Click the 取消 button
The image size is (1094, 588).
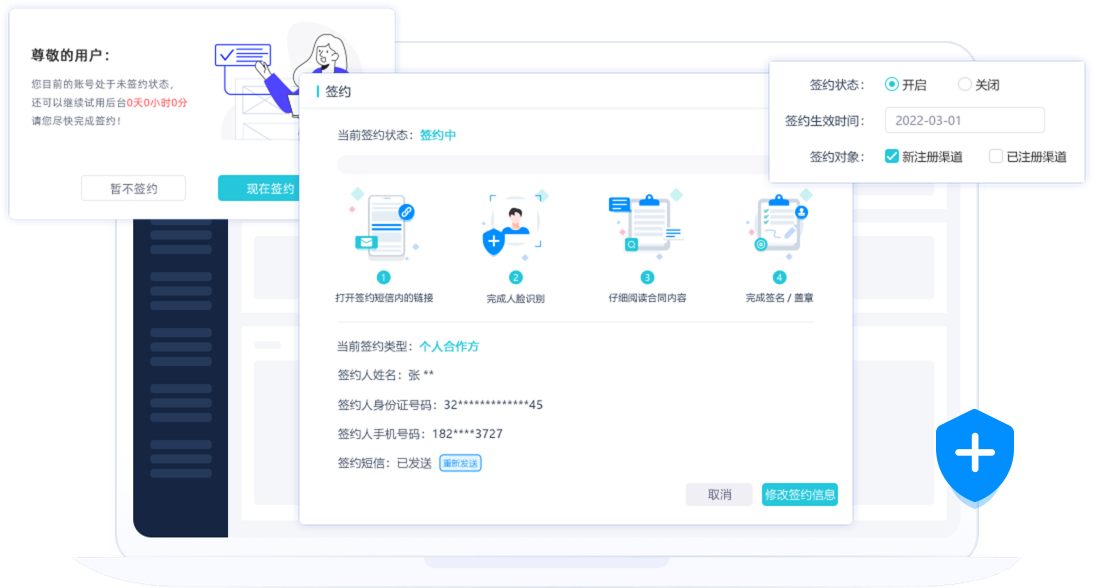coord(719,494)
